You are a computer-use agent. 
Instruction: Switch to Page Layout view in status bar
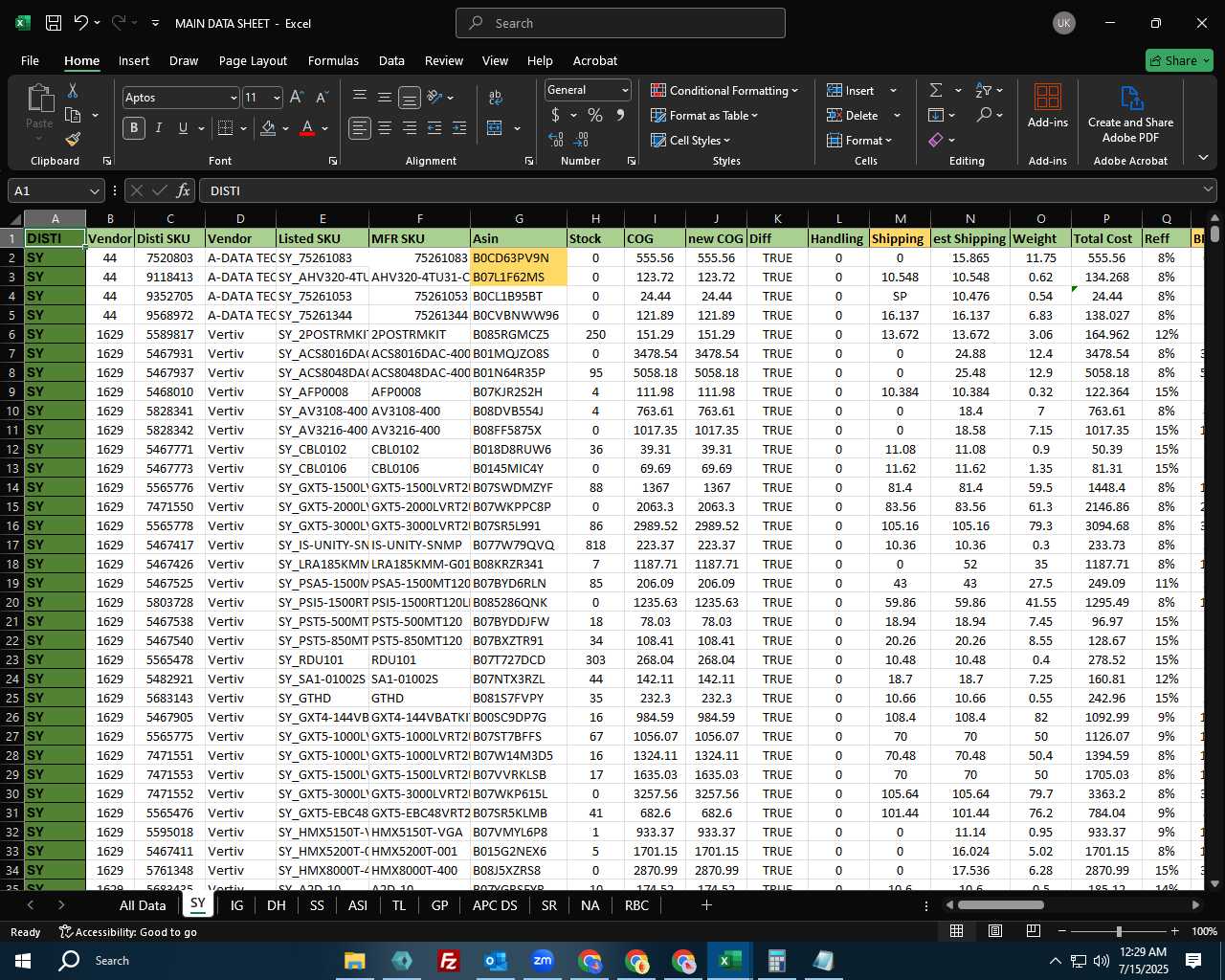click(x=995, y=931)
